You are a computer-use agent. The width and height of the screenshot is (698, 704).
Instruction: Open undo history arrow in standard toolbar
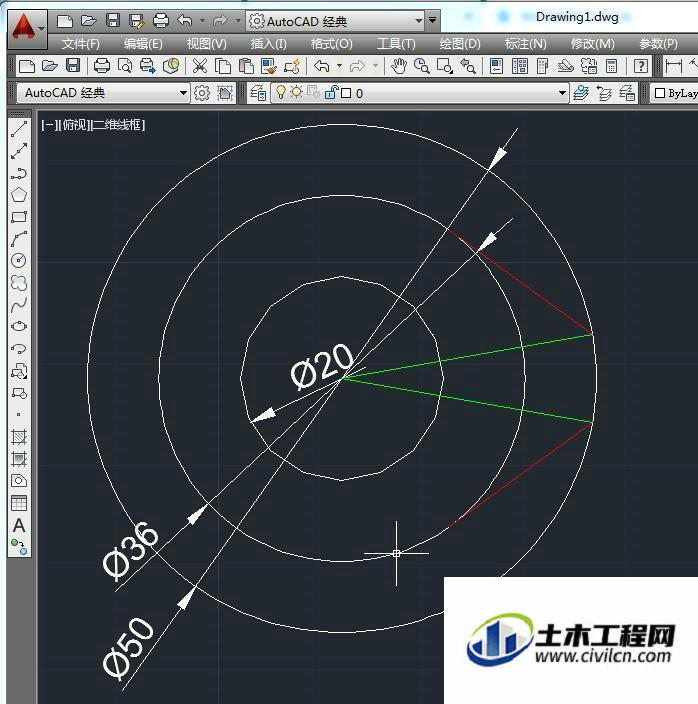coord(339,66)
